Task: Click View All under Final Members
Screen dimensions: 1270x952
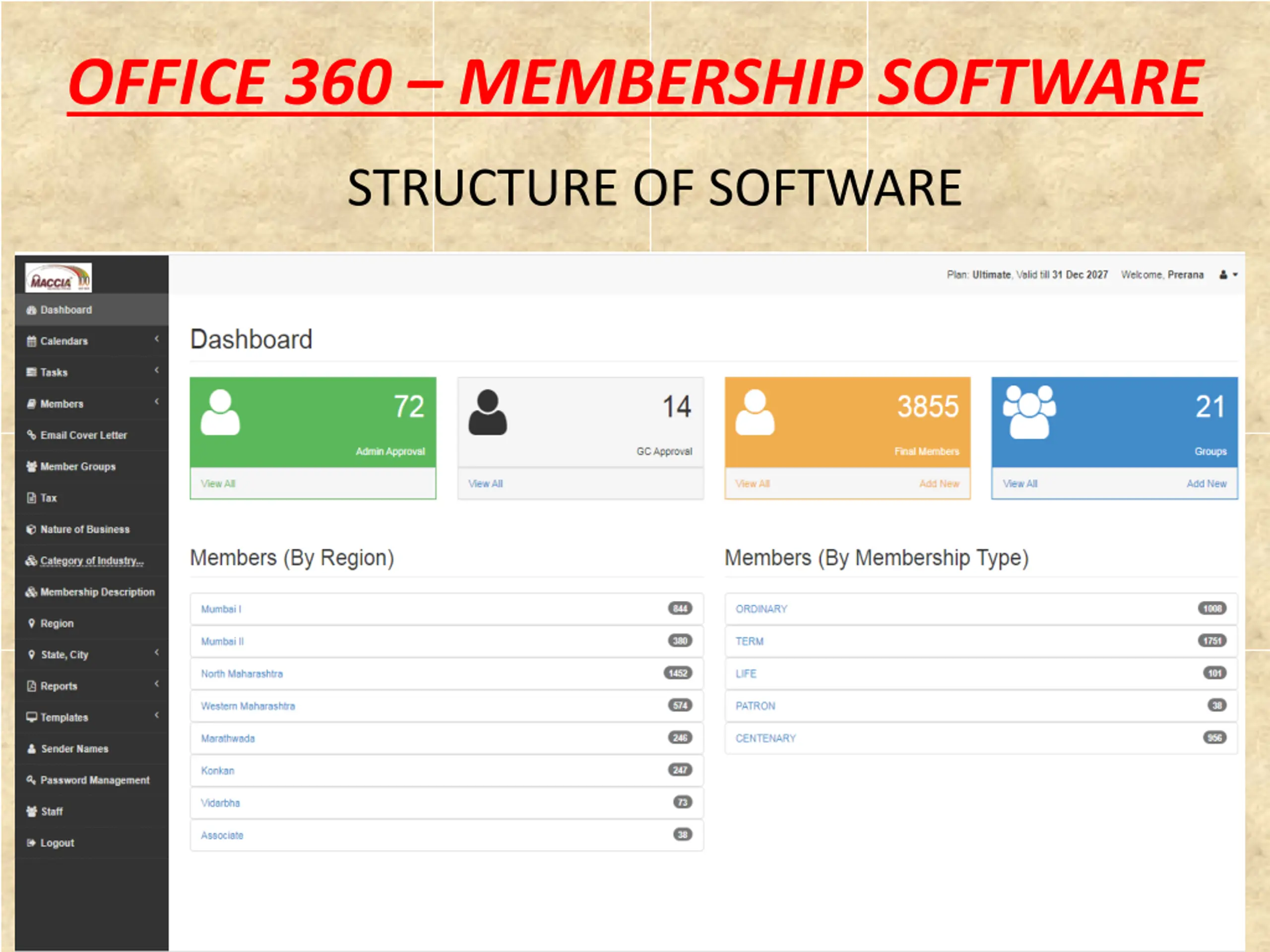Action: (x=753, y=484)
